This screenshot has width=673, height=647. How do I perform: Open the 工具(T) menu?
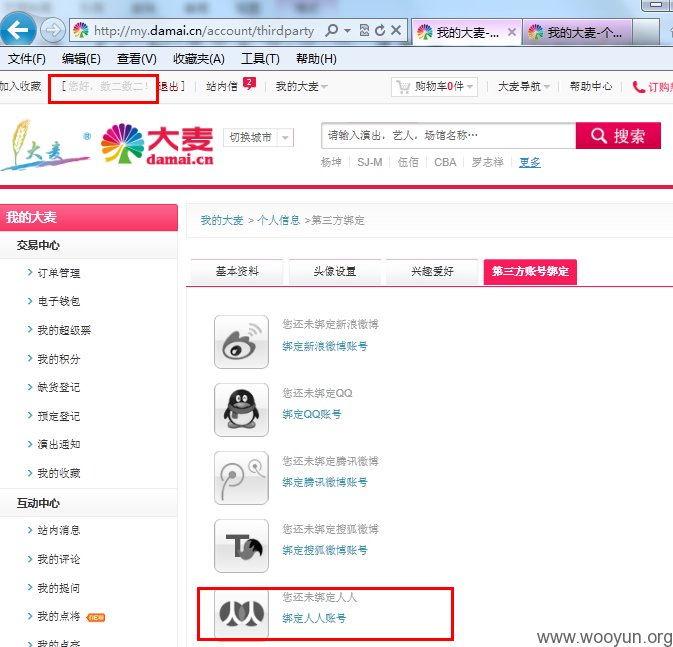pos(260,59)
